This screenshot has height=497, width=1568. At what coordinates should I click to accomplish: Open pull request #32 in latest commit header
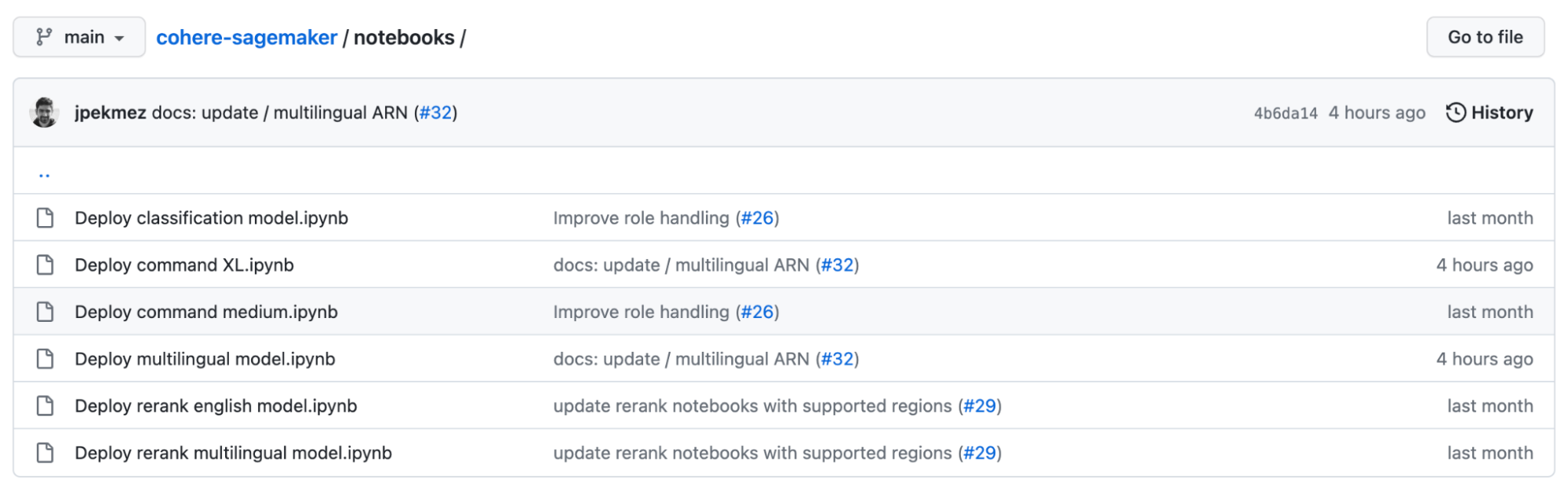[435, 113]
